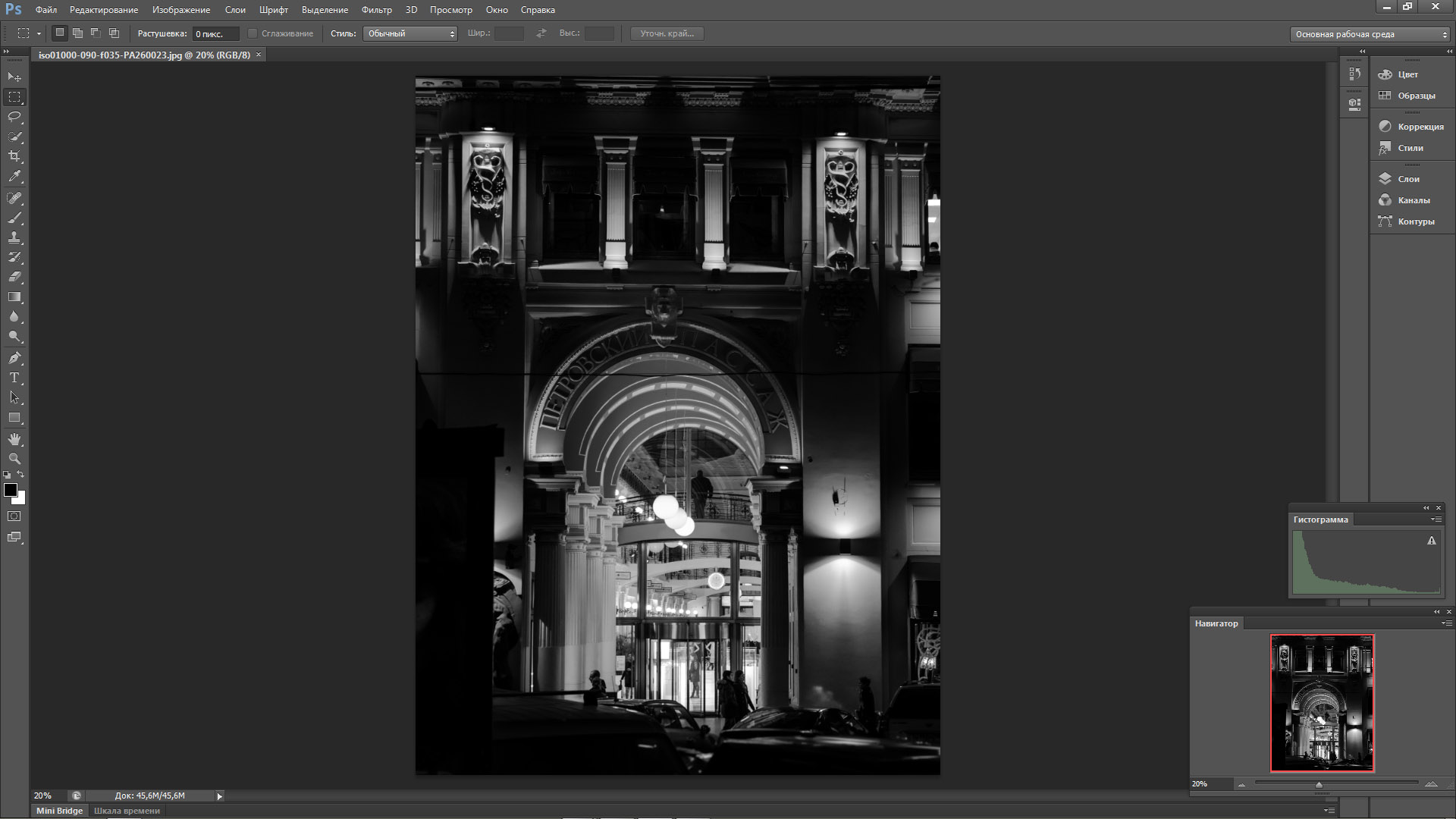Image resolution: width=1456 pixels, height=819 pixels.
Task: Choose Add to selection mode
Action: coord(77,33)
